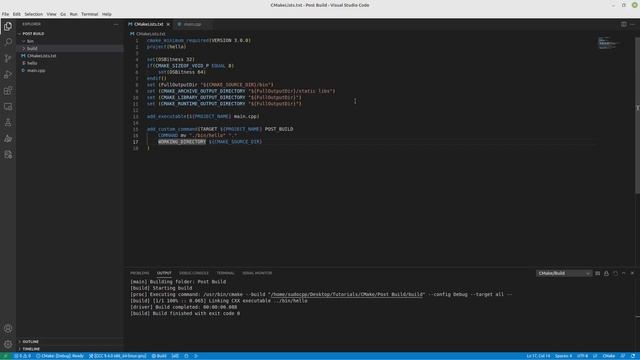
Task: Open the Accounts menu icon
Action: click(8, 329)
